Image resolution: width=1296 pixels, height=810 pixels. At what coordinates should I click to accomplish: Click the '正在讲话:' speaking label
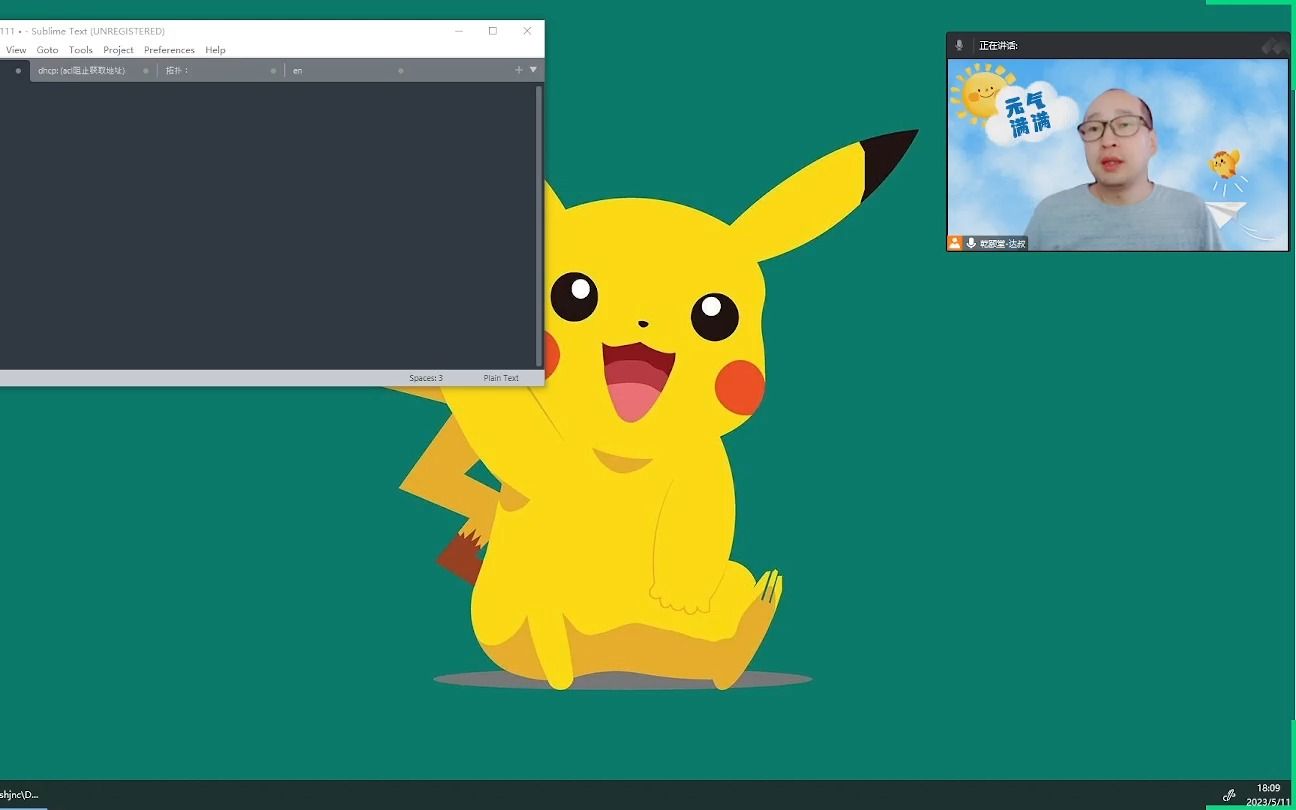pos(998,45)
